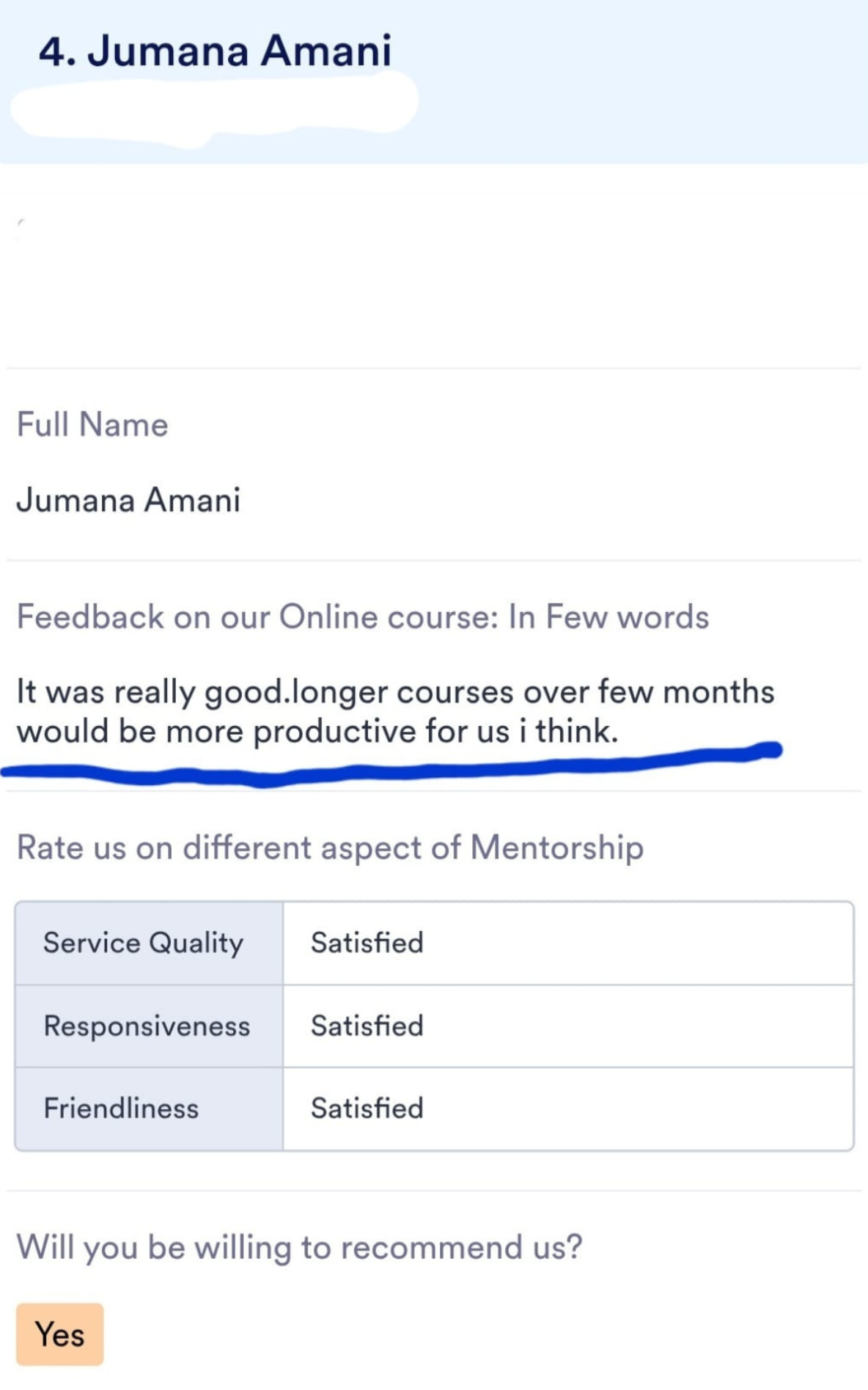Click the 'Full Name' field label

[92, 424]
